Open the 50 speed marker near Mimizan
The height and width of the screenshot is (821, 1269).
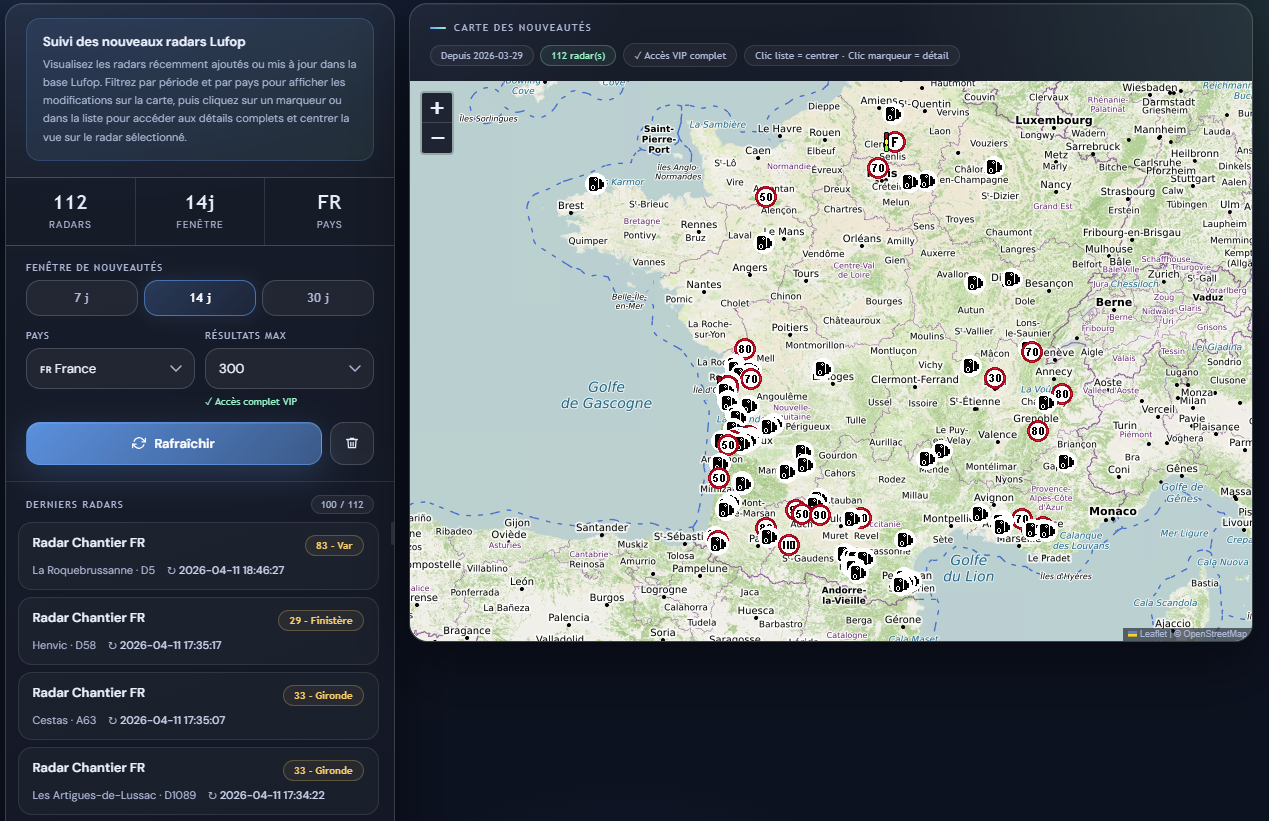[x=718, y=478]
